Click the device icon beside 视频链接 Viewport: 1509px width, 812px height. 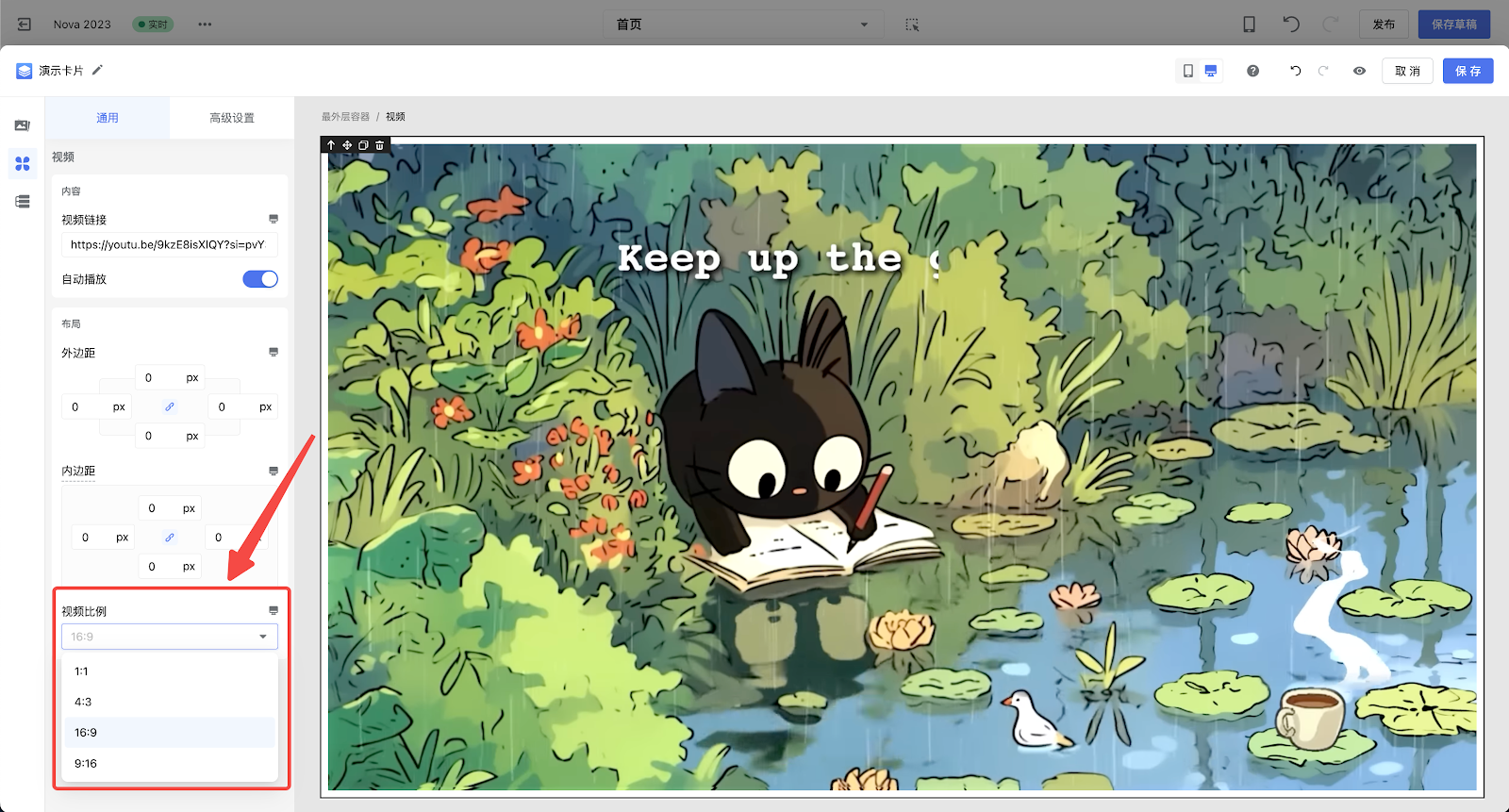pyautogui.click(x=274, y=219)
